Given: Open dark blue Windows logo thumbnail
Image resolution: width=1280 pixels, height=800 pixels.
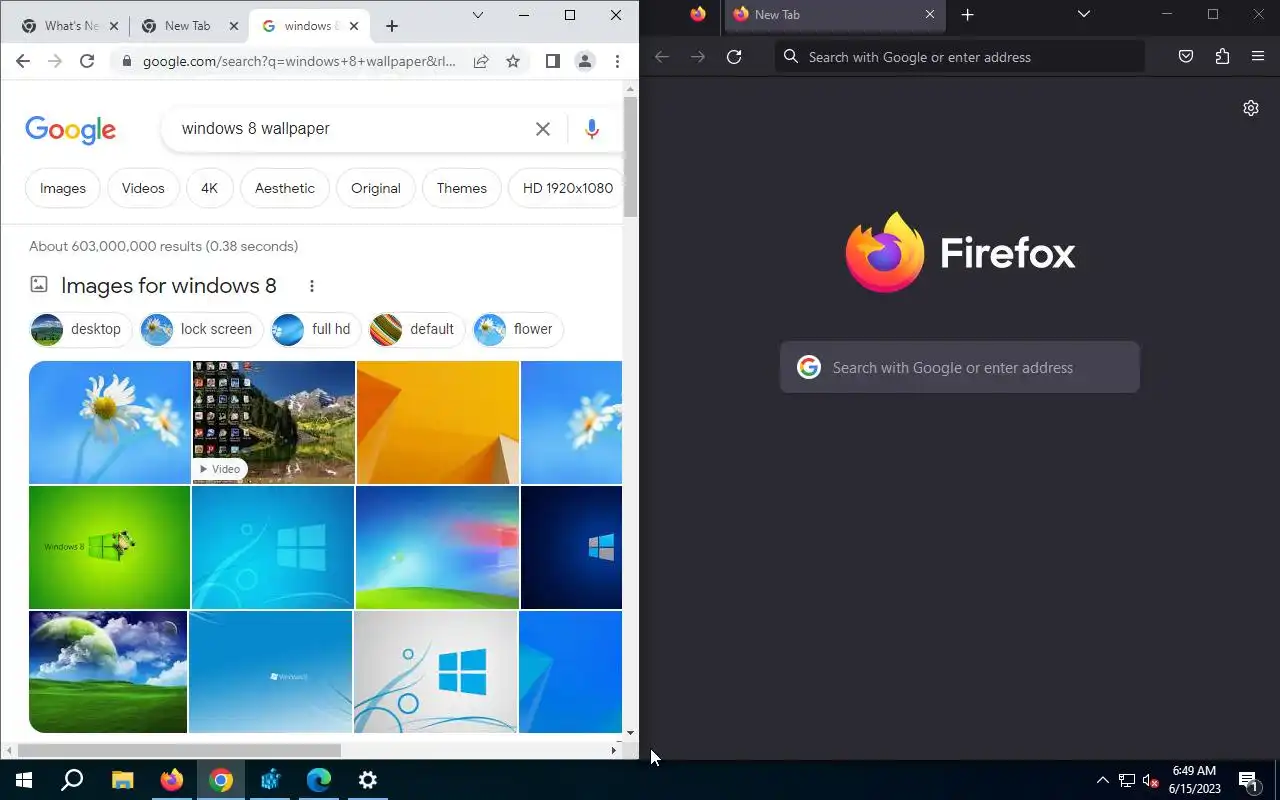Looking at the screenshot, I should (571, 547).
